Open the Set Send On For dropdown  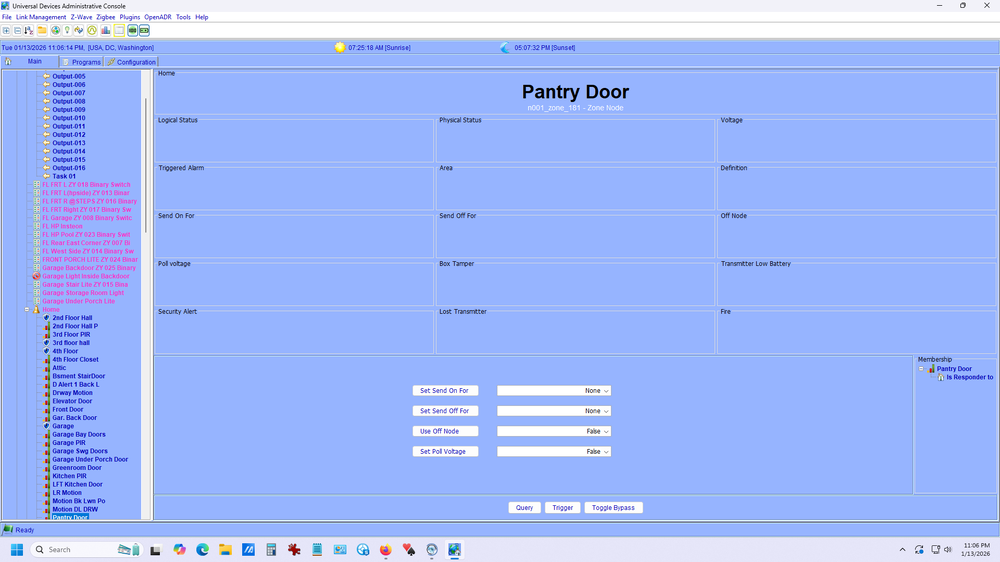coord(554,391)
